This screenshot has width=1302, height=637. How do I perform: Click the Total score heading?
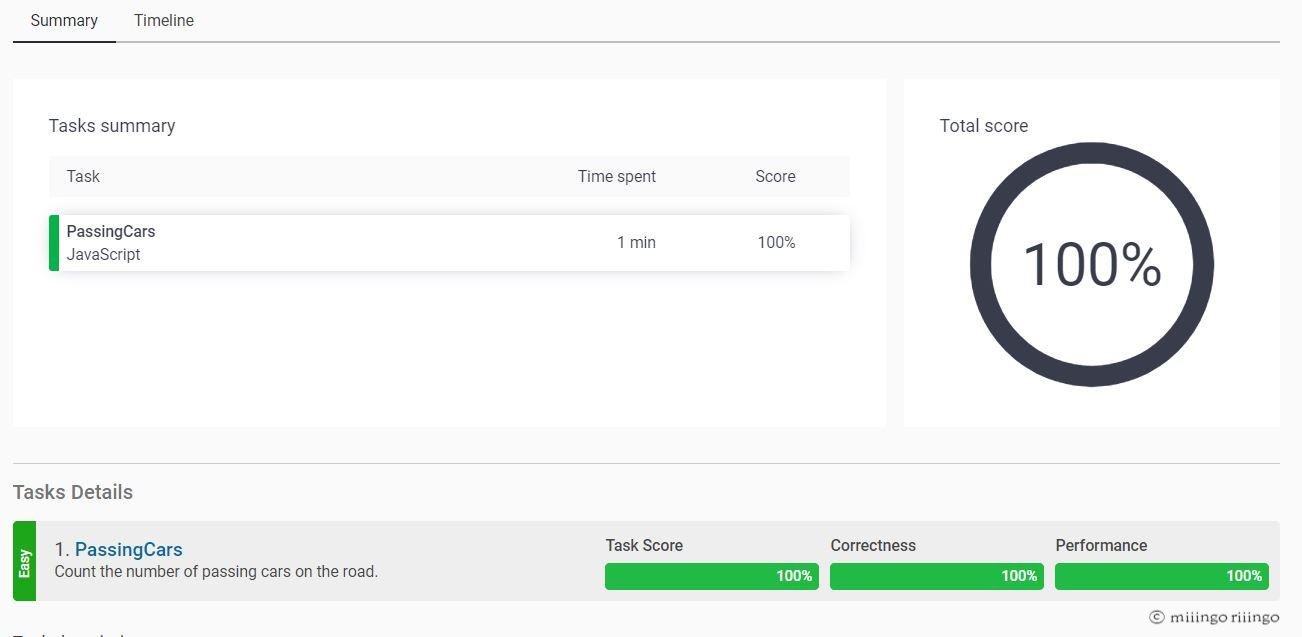pyautogui.click(x=984, y=126)
